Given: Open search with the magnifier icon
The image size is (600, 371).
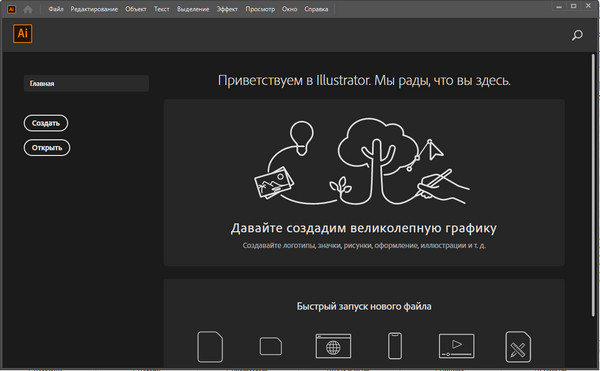Looking at the screenshot, I should pos(577,35).
